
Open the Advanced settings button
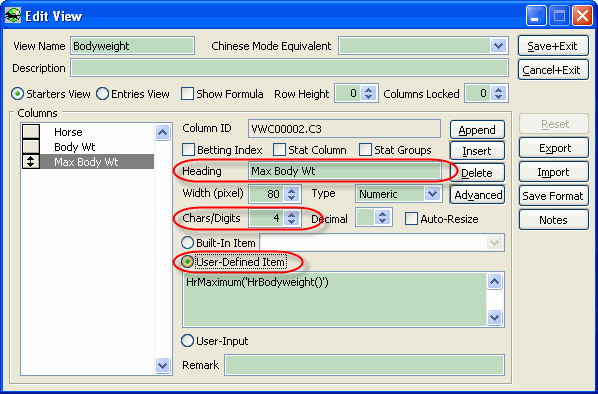(477, 195)
